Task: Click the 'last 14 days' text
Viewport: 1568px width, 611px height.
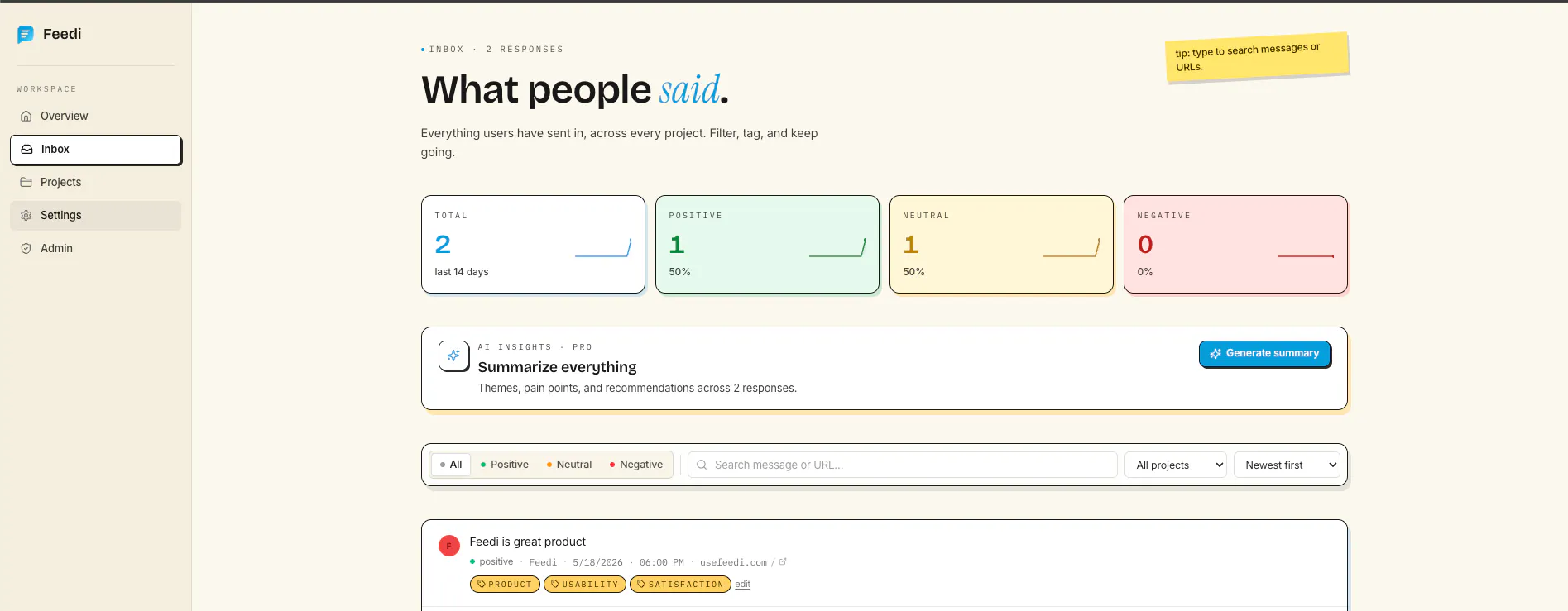Action: (x=462, y=272)
